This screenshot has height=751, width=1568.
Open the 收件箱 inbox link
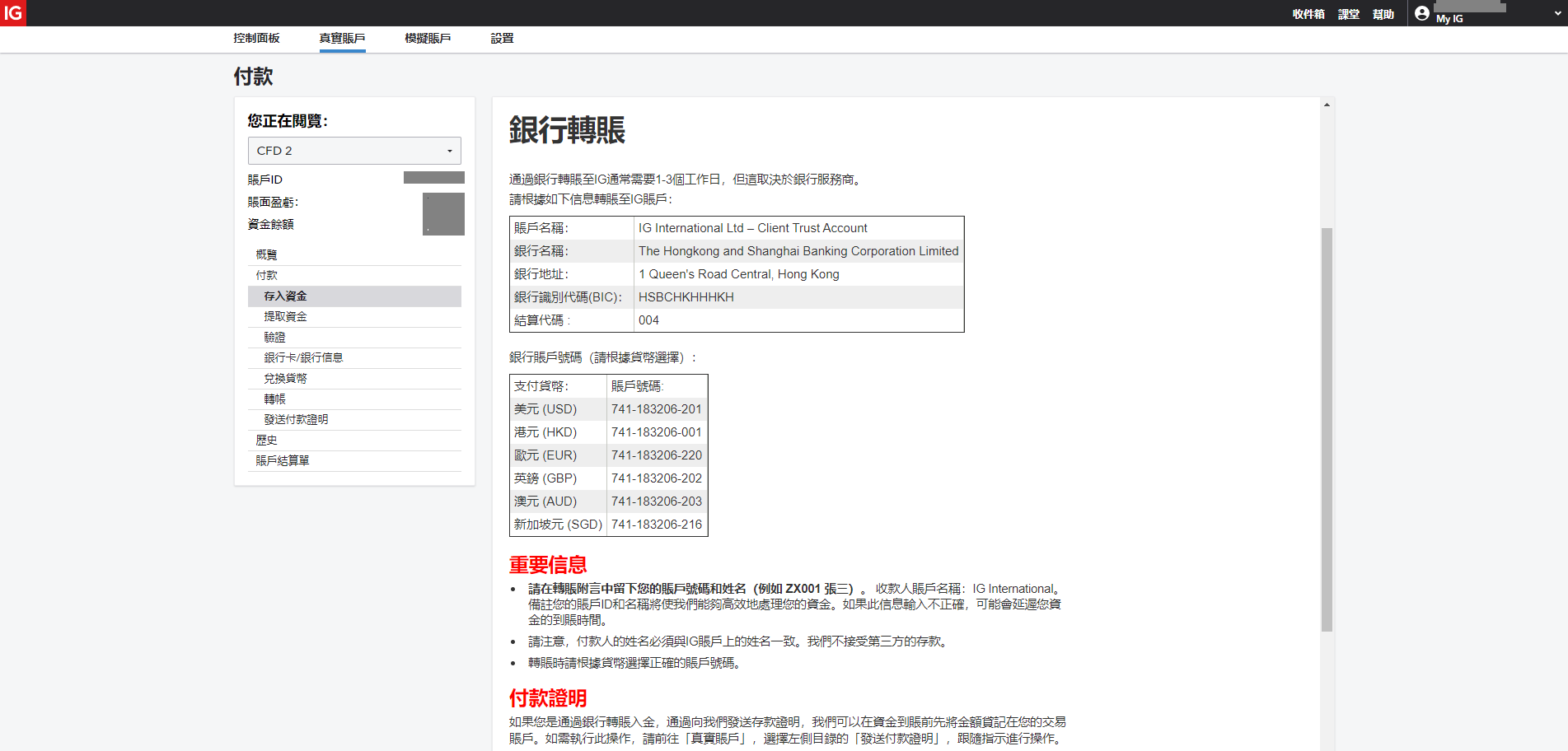1308,14
